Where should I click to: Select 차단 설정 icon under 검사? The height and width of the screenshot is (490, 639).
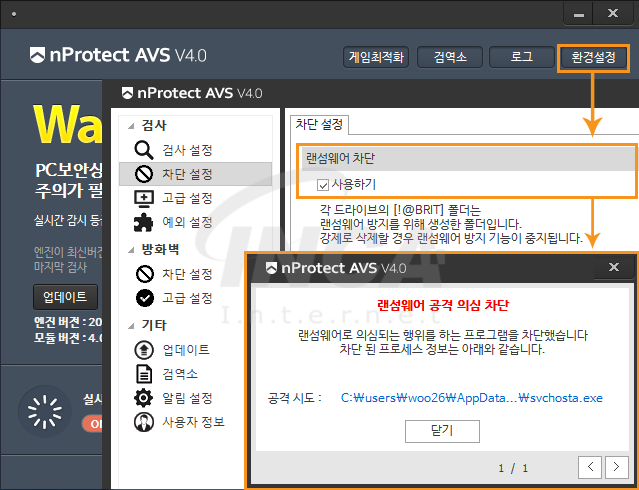(144, 174)
